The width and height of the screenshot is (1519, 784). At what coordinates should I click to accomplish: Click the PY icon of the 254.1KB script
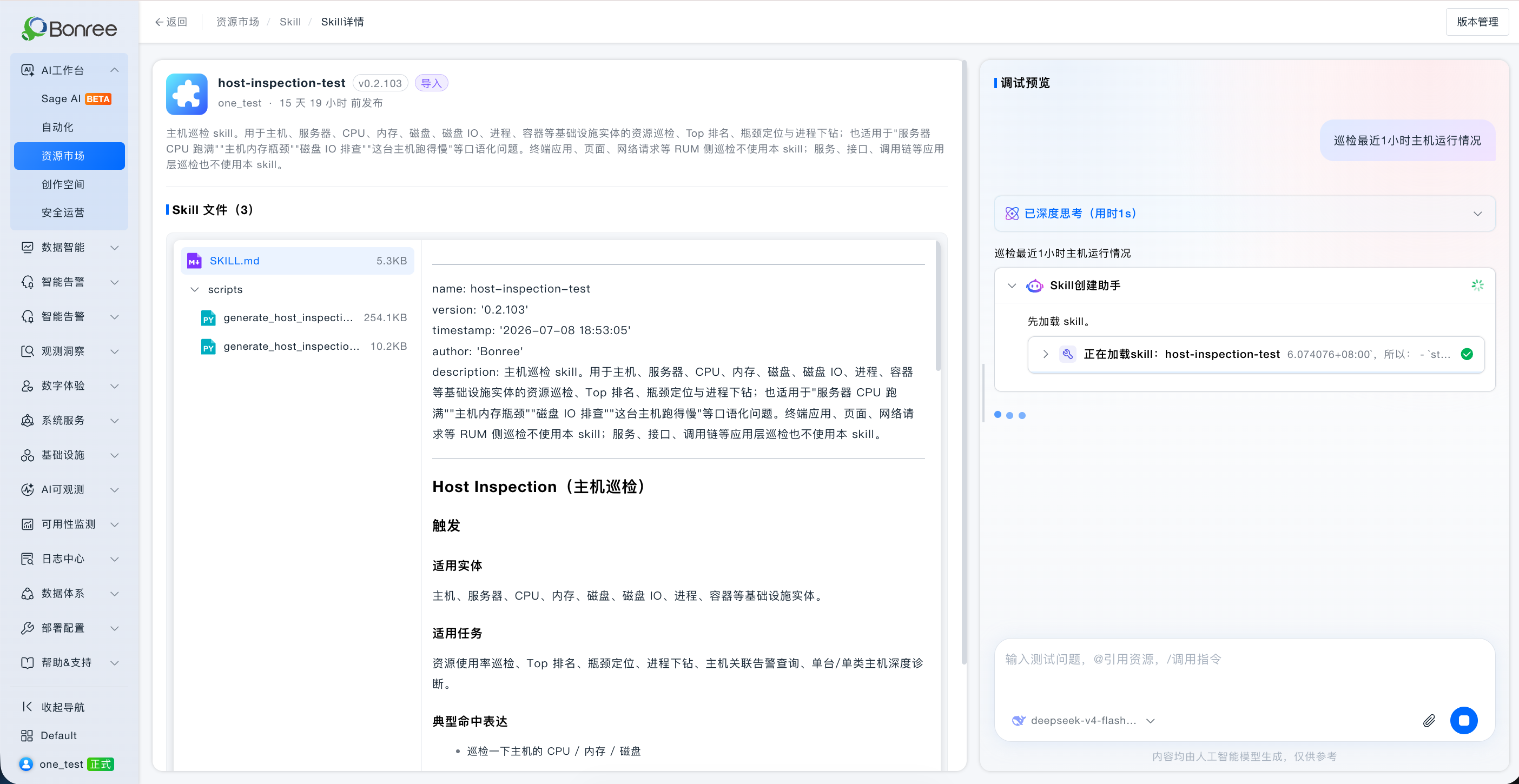[x=208, y=318]
